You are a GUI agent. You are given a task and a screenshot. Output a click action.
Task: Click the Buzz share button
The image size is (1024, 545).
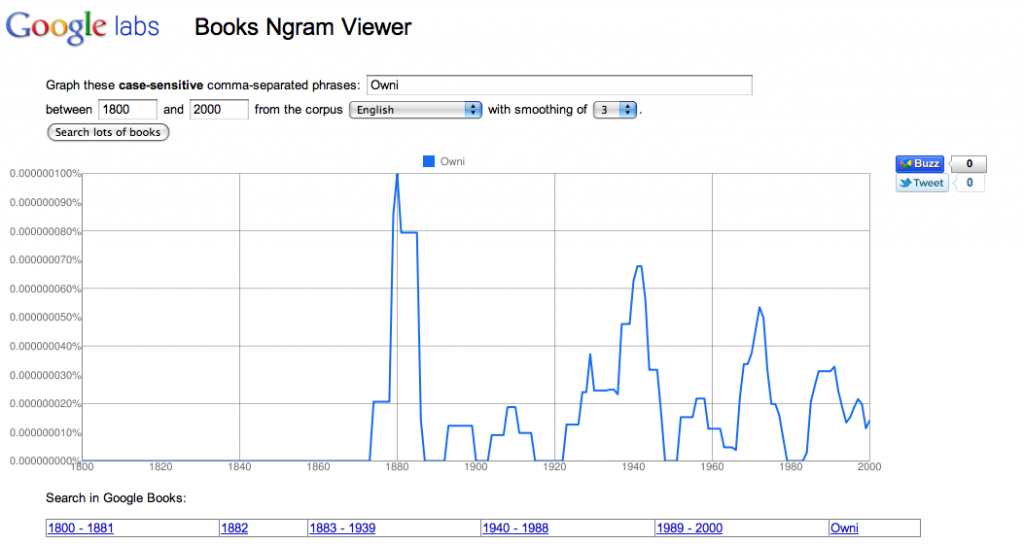point(920,163)
